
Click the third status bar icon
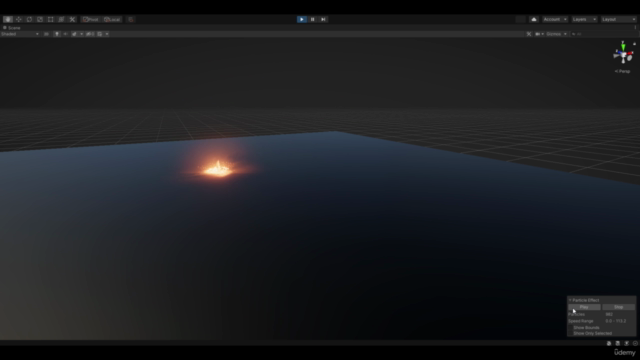pos(627,343)
